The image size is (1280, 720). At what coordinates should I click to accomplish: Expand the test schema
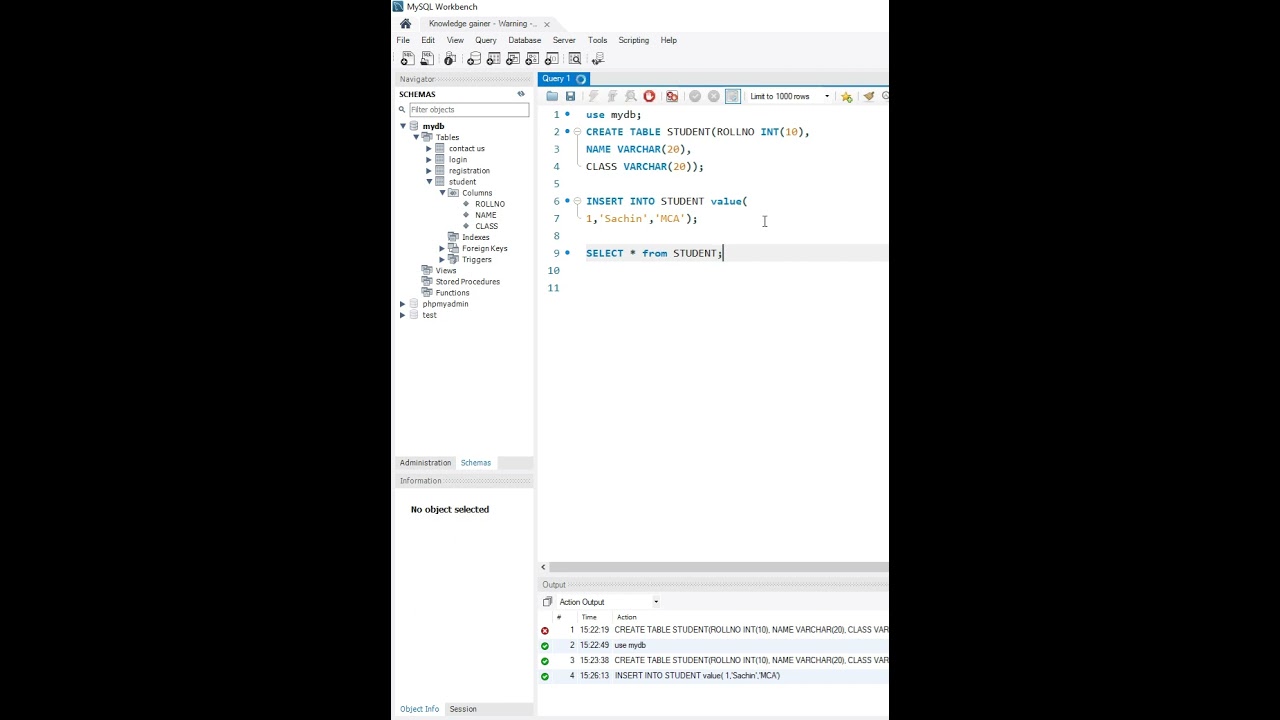403,315
